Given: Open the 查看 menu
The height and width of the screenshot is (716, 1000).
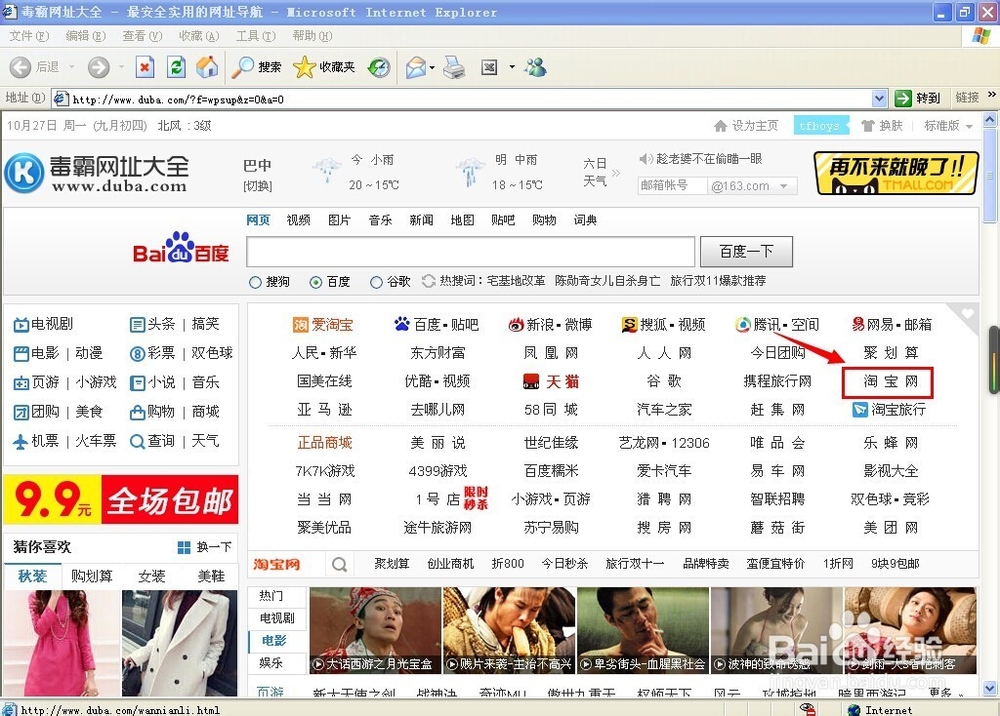Looking at the screenshot, I should point(142,36).
